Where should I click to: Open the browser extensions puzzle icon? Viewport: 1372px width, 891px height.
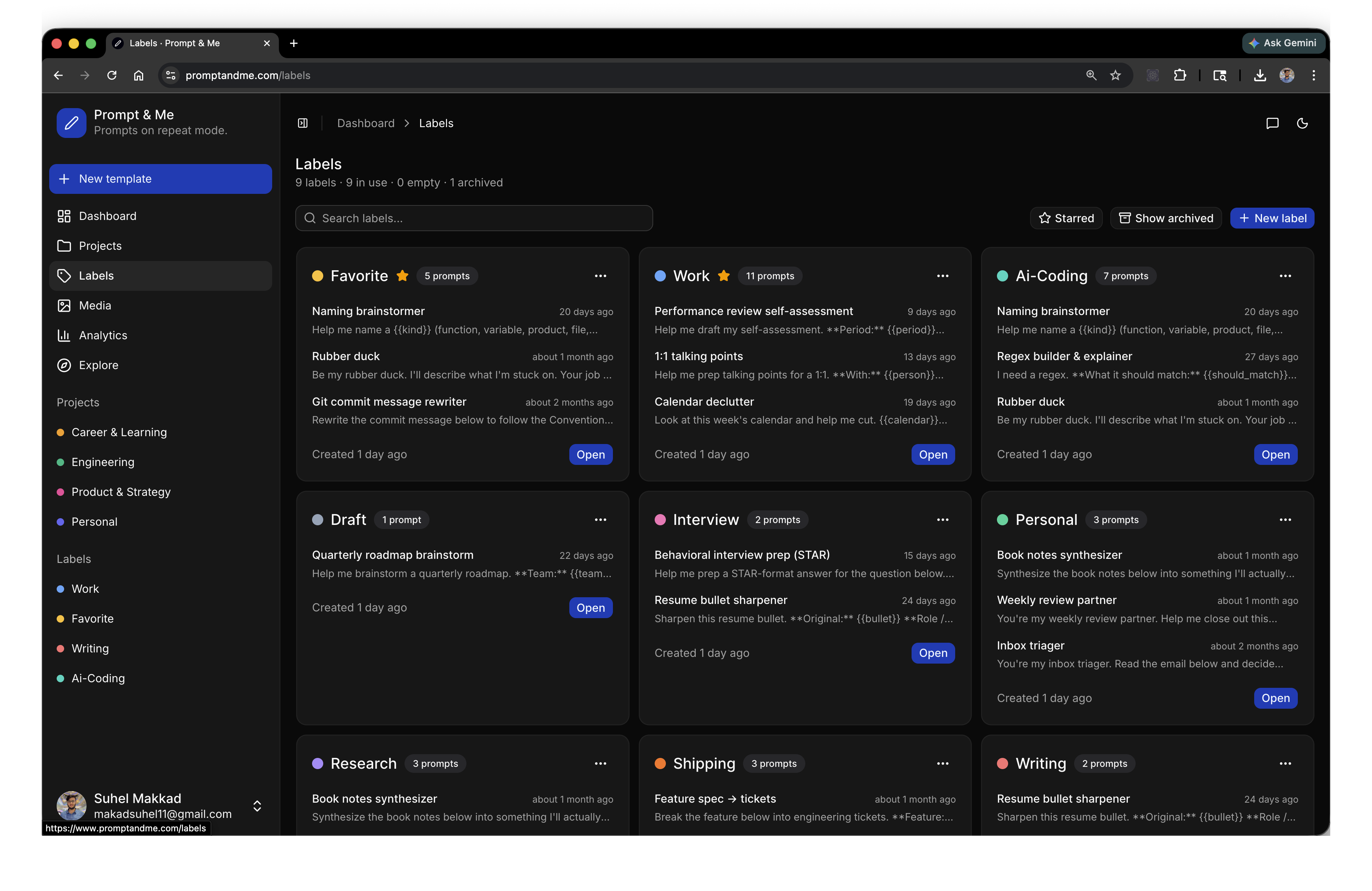[1180, 76]
